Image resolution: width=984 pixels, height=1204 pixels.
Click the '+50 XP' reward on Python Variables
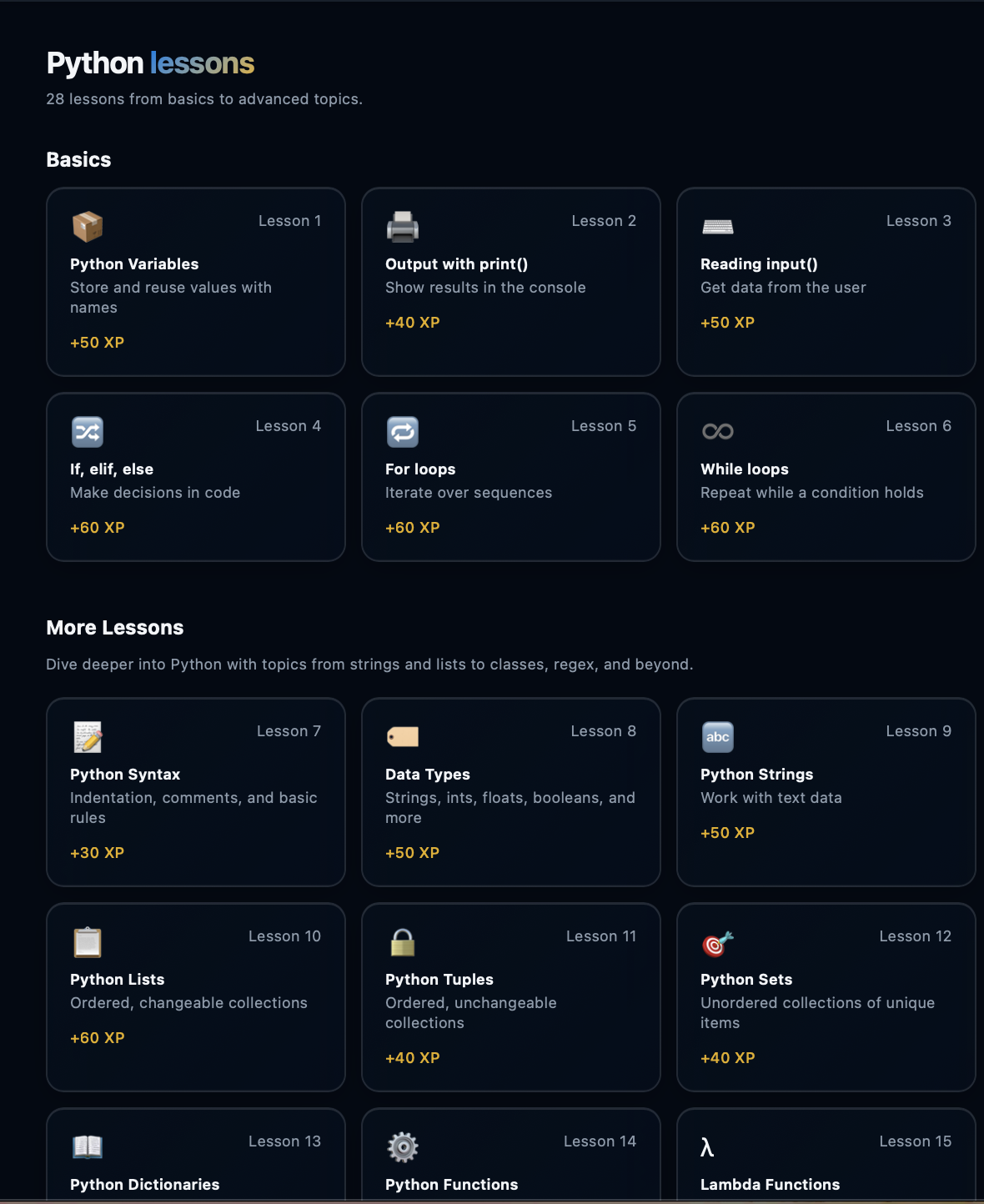[98, 343]
